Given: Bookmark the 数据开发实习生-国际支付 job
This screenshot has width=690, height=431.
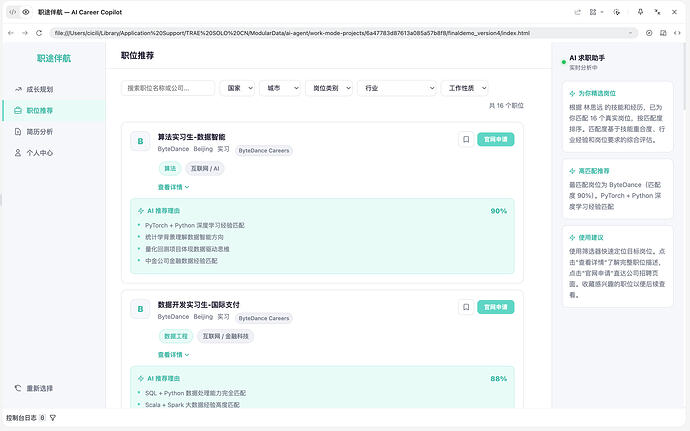Looking at the screenshot, I should tap(466, 307).
